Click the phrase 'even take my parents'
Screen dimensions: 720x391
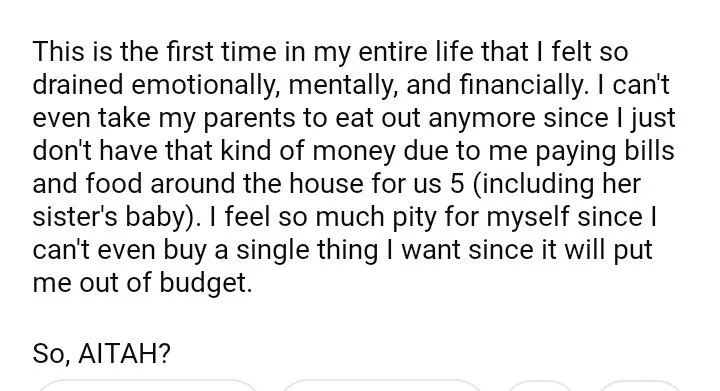[x=164, y=118]
